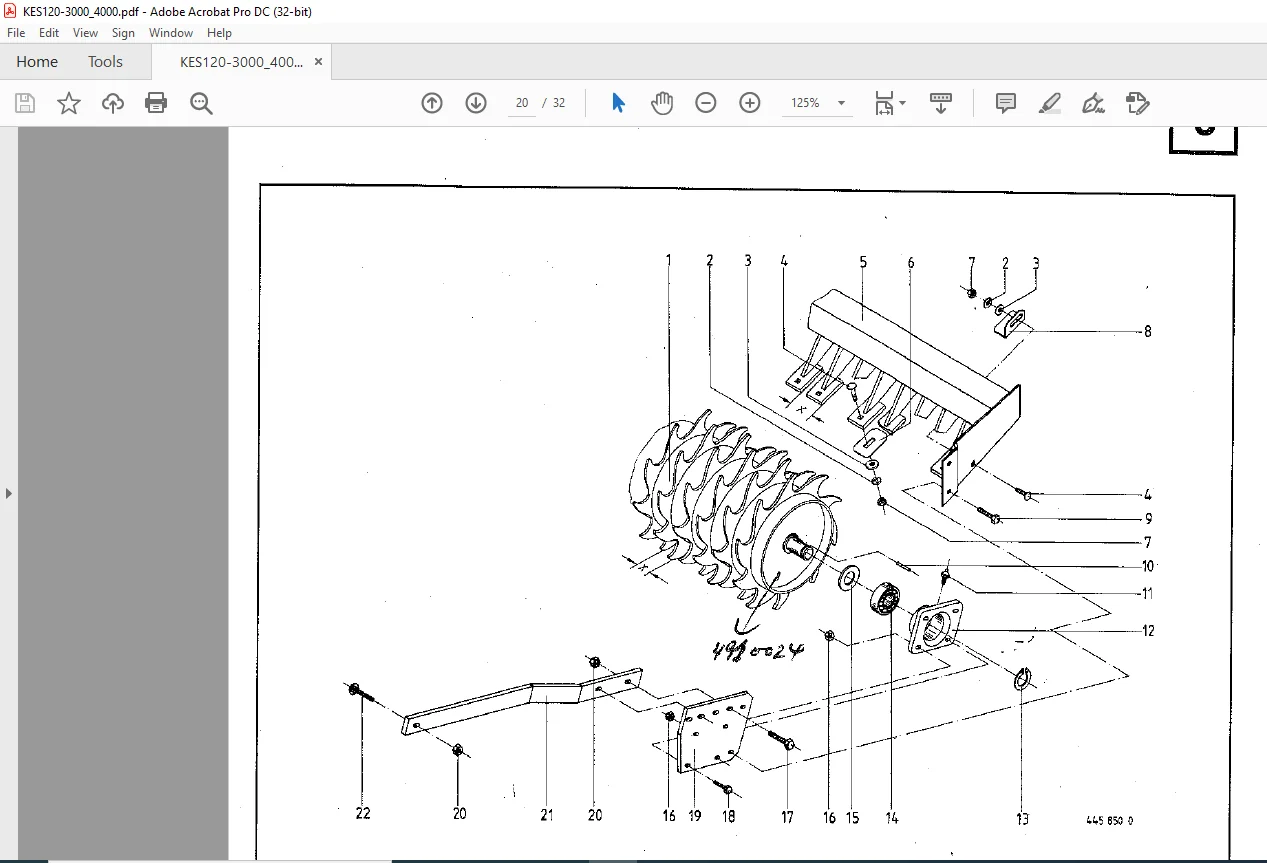Open the File menu
The image size is (1267, 863).
16,33
